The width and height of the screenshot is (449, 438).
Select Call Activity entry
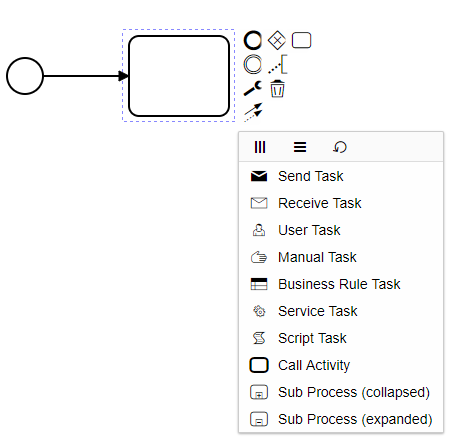pyautogui.click(x=341, y=365)
